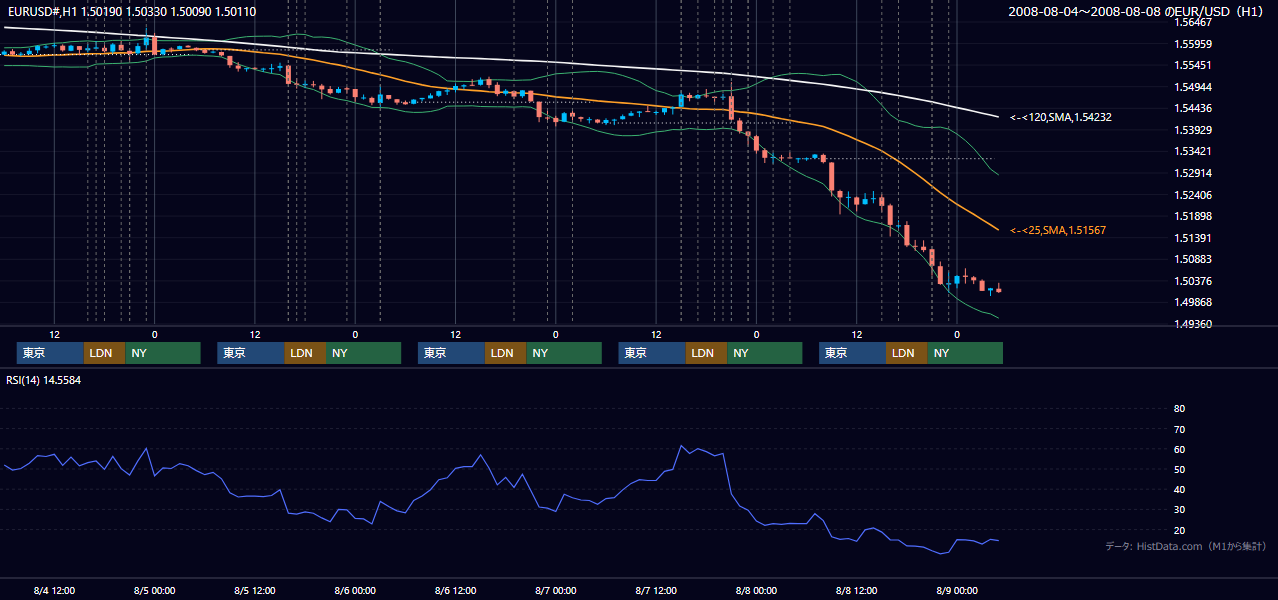Select the 8/5 12:00 date label
Image resolution: width=1278 pixels, height=600 pixels.
(255, 590)
